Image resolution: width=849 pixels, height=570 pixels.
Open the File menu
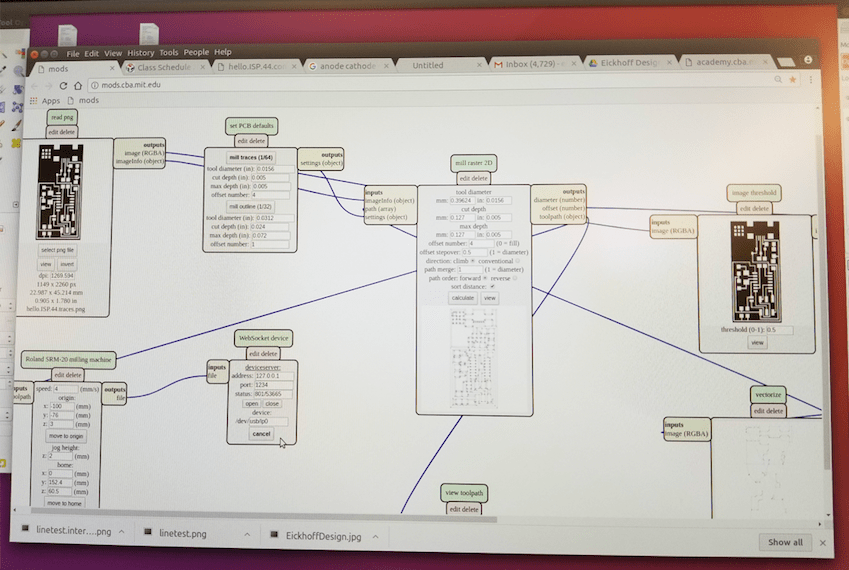pyautogui.click(x=73, y=54)
